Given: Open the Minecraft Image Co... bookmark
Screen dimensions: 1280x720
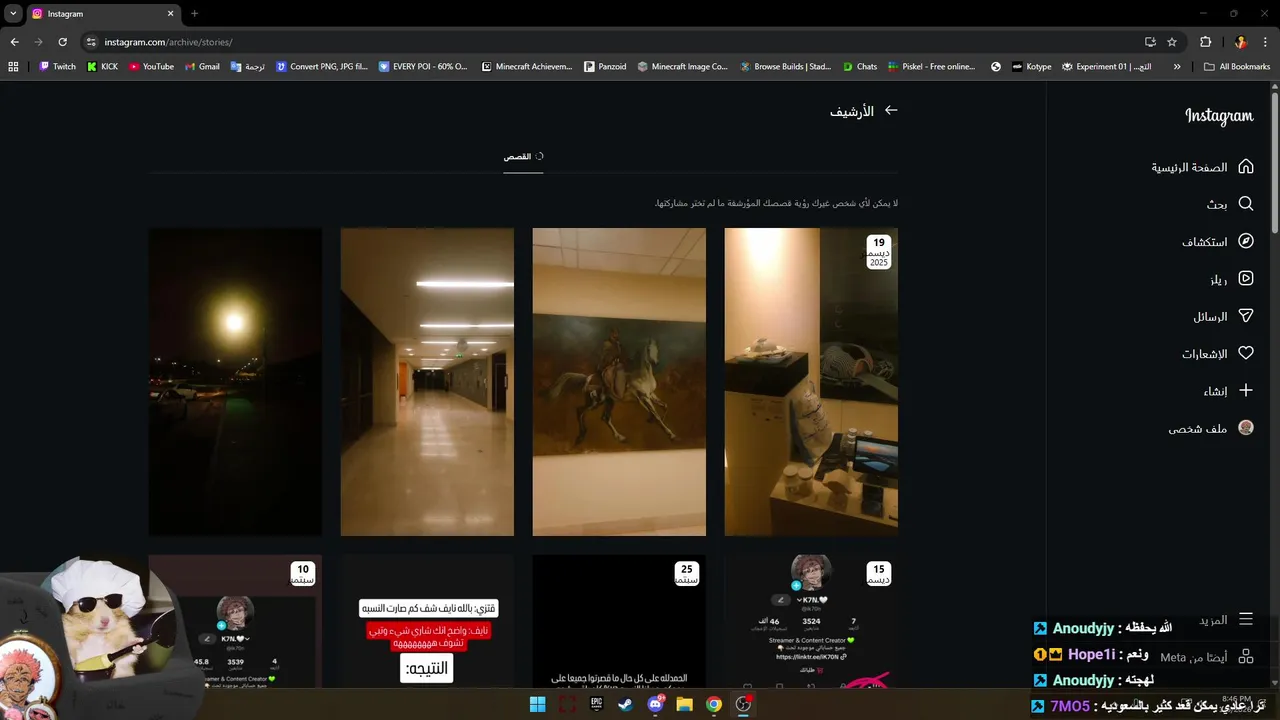Looking at the screenshot, I should pos(682,67).
